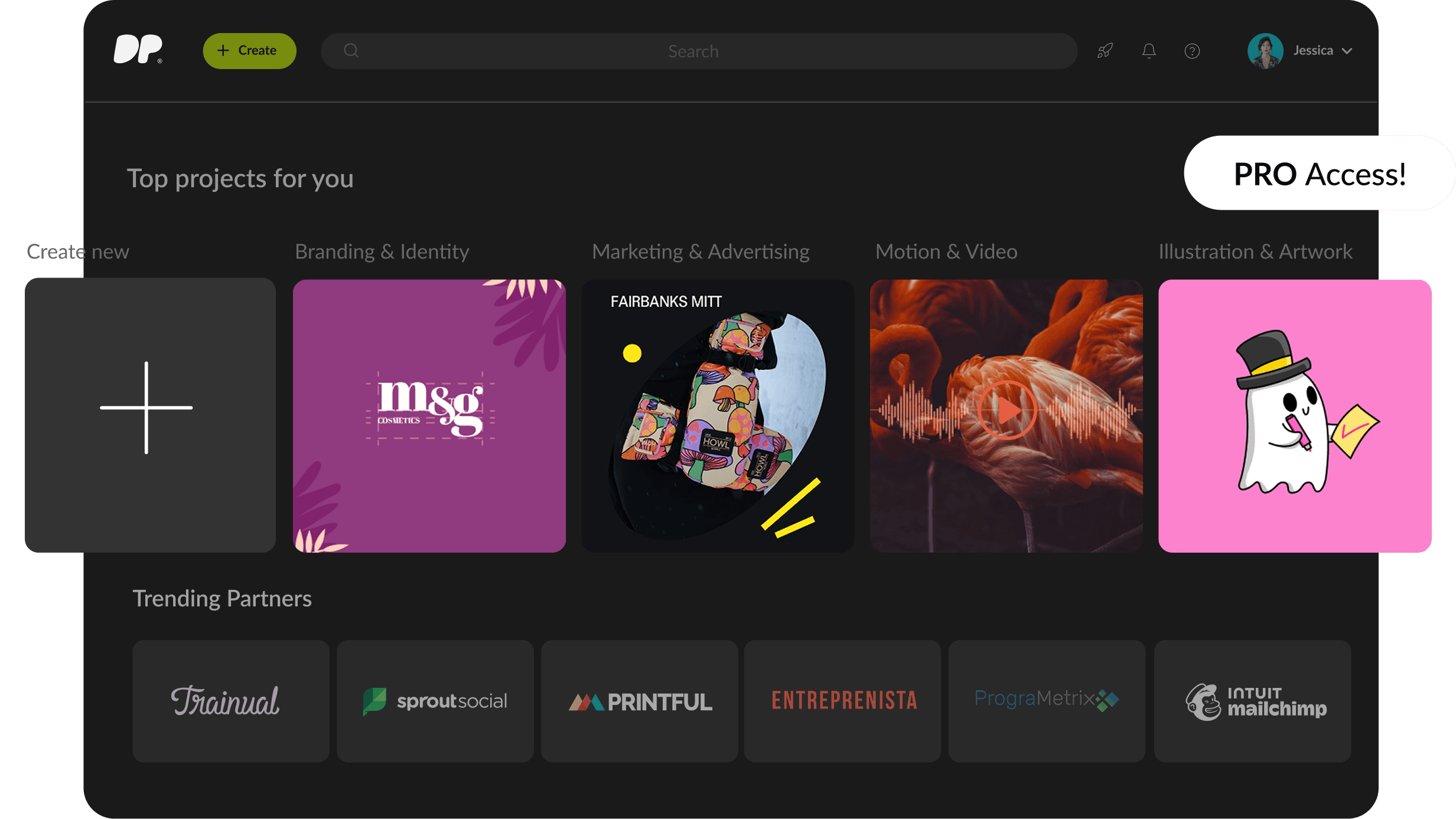Image resolution: width=1456 pixels, height=819 pixels.
Task: Open the Printful partner card
Action: 639,701
